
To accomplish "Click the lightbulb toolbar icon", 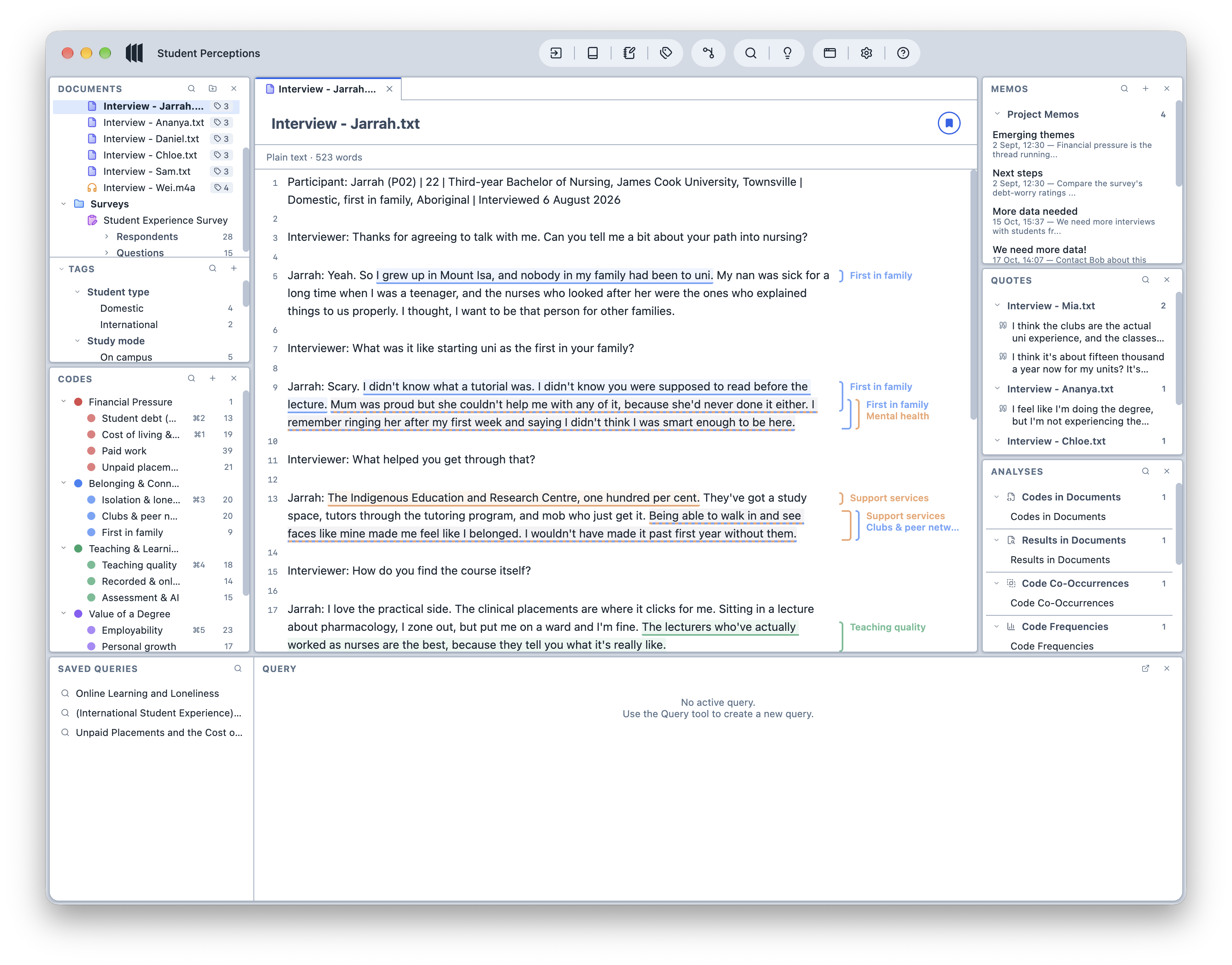I will [x=788, y=53].
